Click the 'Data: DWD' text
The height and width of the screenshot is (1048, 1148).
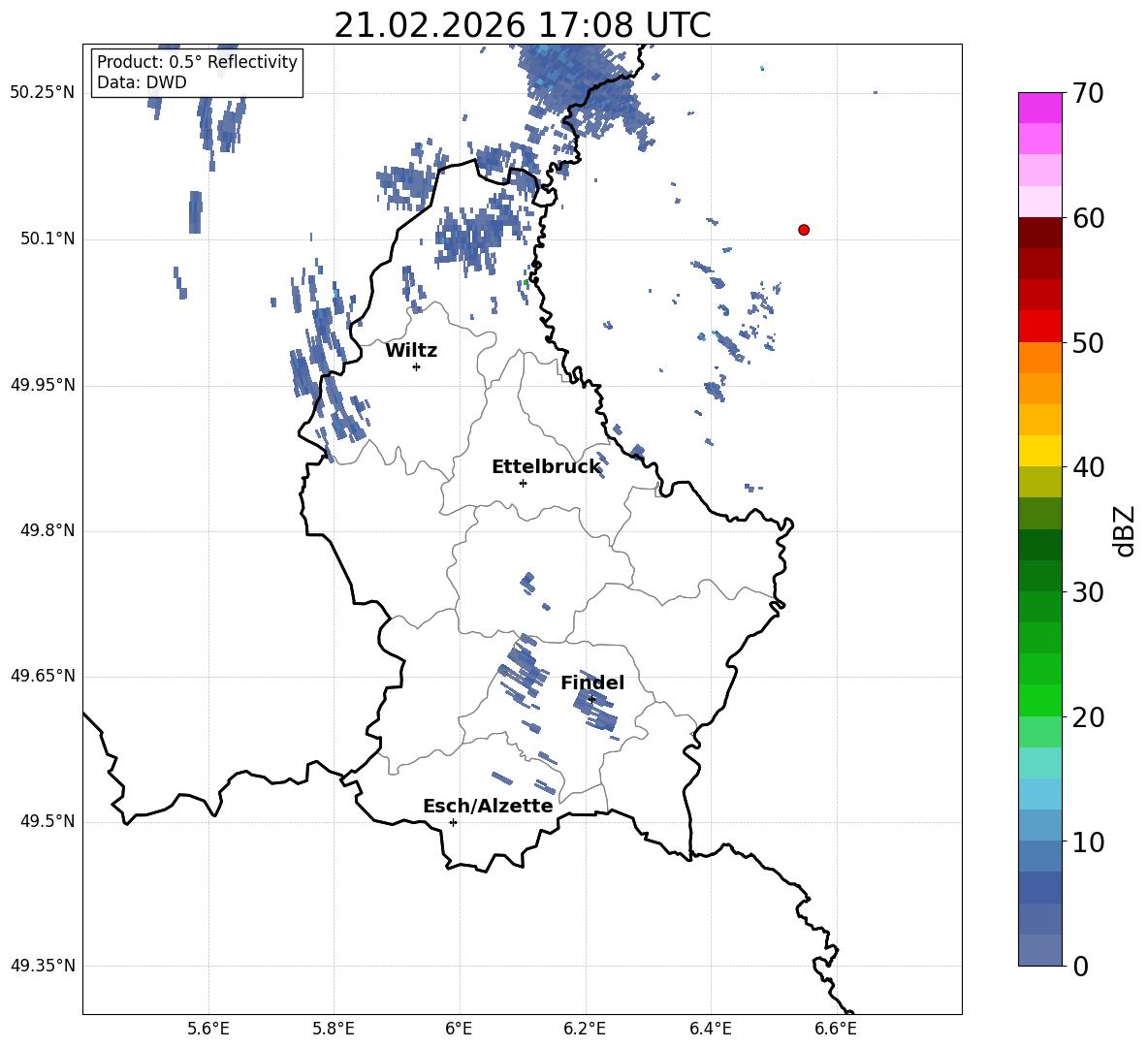coord(142,82)
